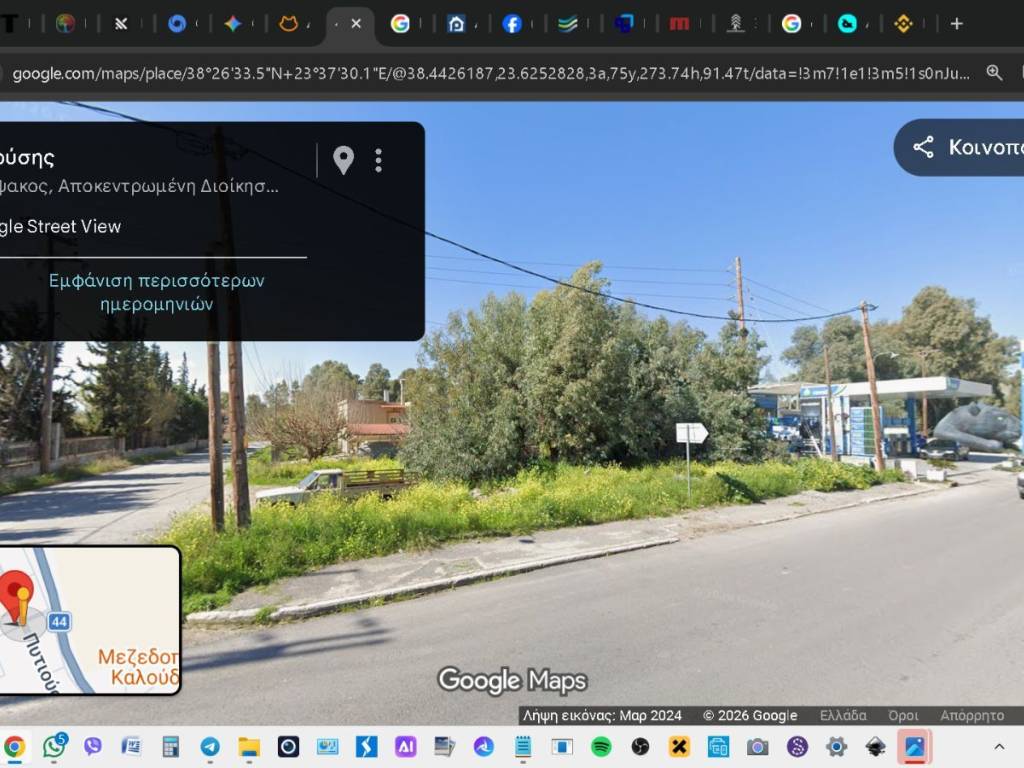
Task: Open Spotify from the taskbar
Action: click(601, 746)
